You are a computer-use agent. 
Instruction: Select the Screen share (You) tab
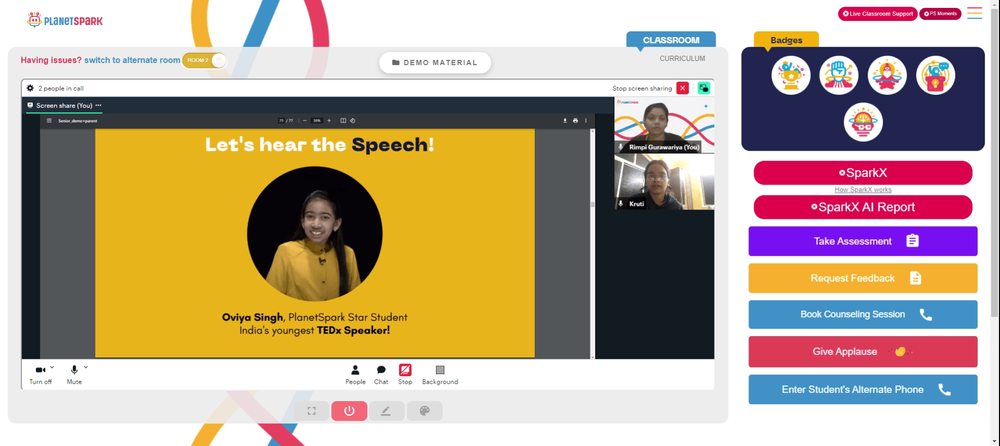click(x=64, y=105)
